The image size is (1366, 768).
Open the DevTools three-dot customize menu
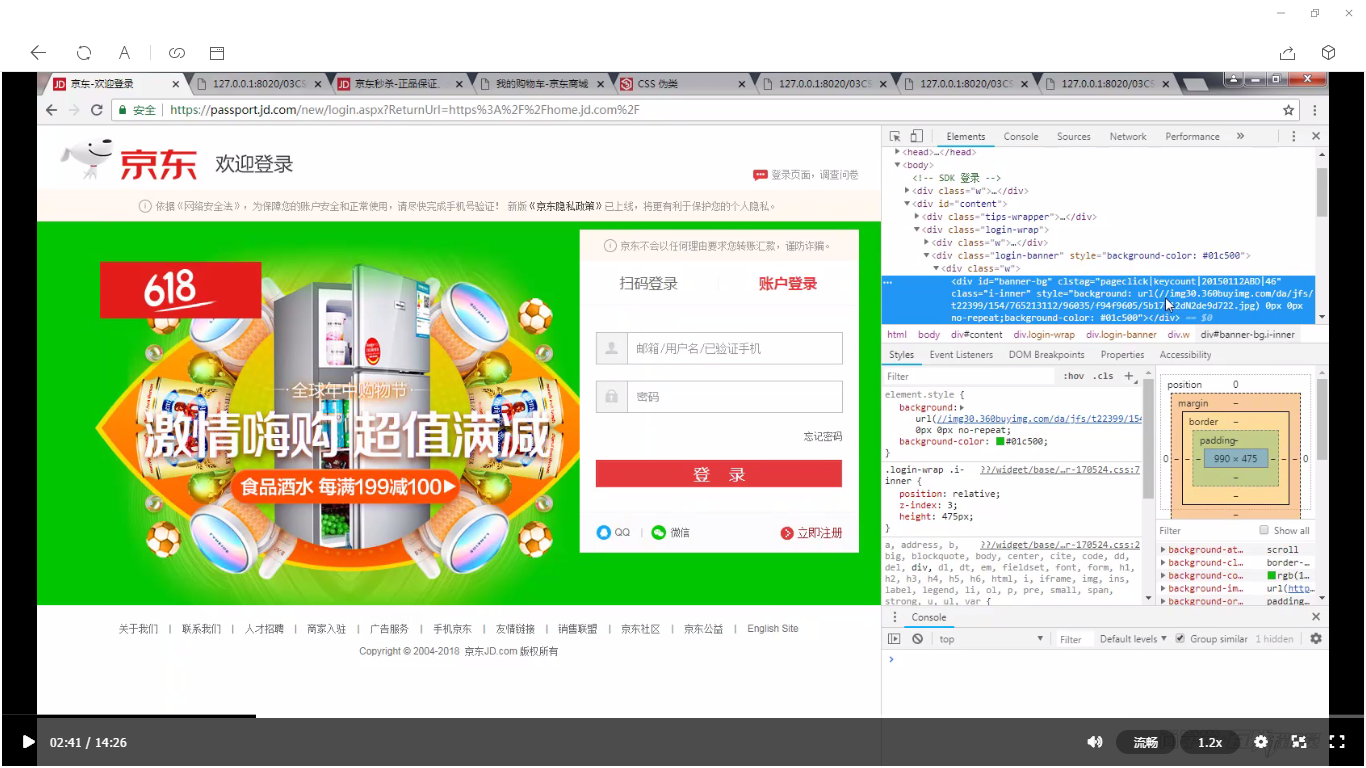(x=1293, y=136)
